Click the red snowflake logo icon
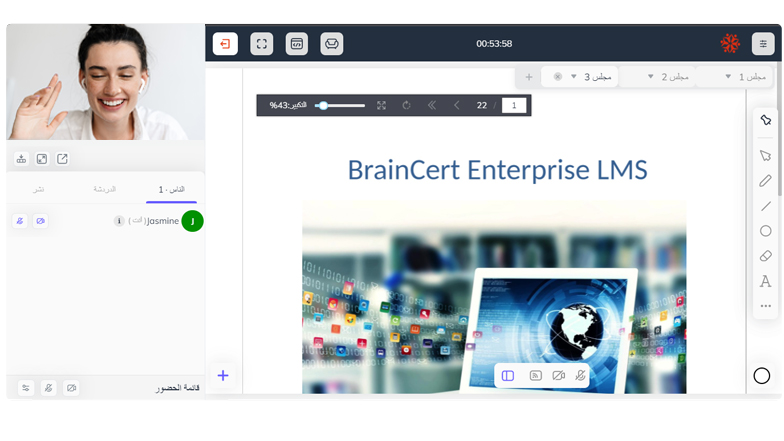Screen dimensions: 784x441 coord(730,44)
